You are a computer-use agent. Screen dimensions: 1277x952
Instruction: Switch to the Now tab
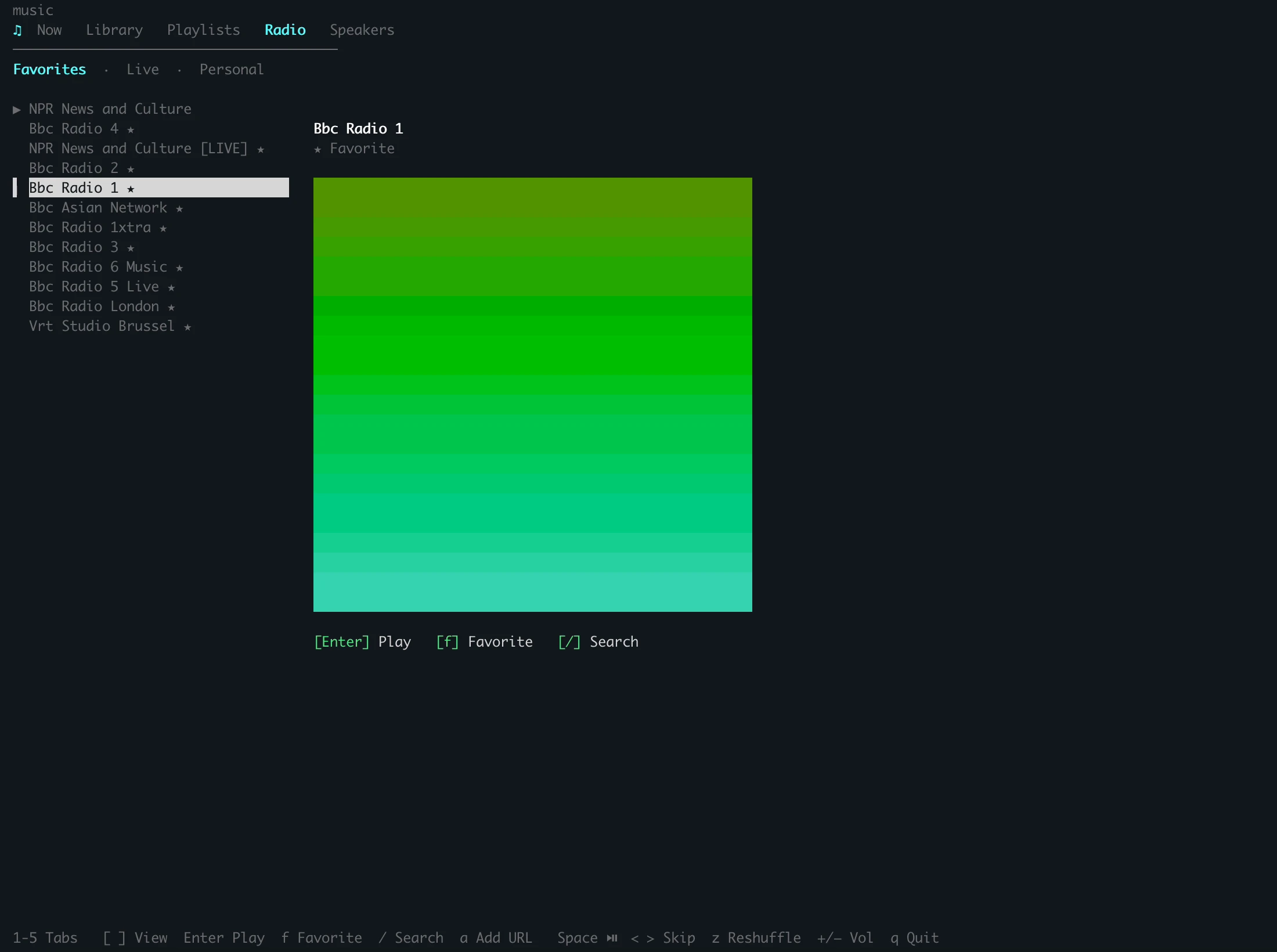tap(49, 30)
